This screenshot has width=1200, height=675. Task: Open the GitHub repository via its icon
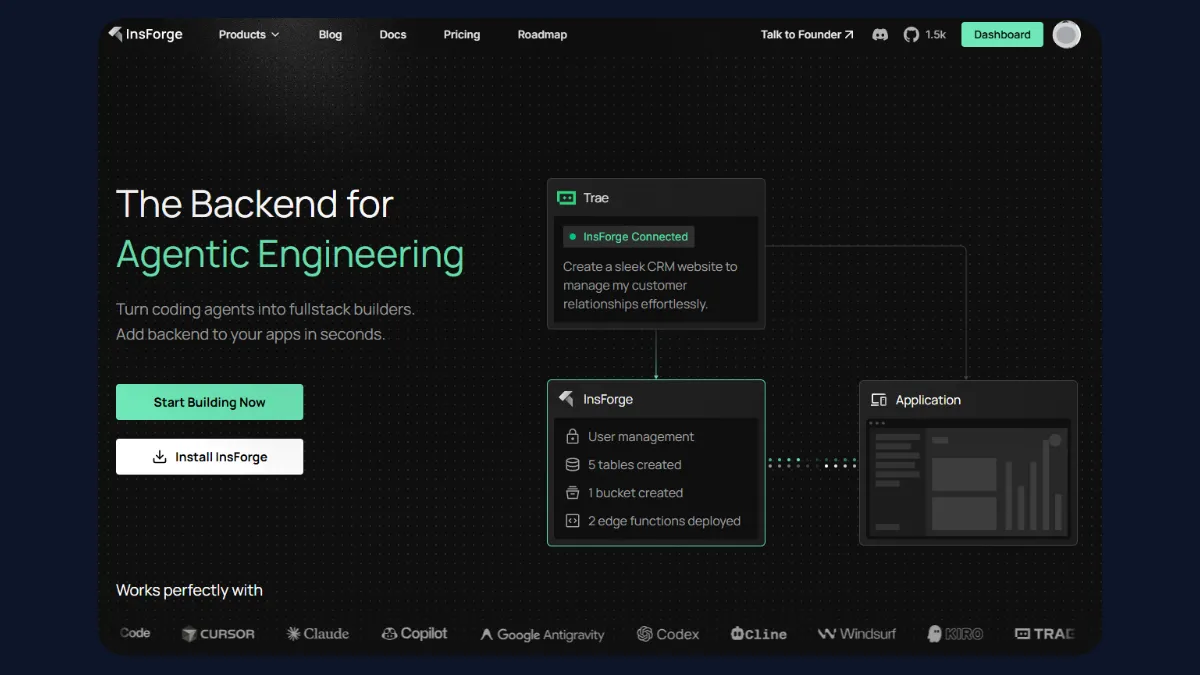point(911,34)
